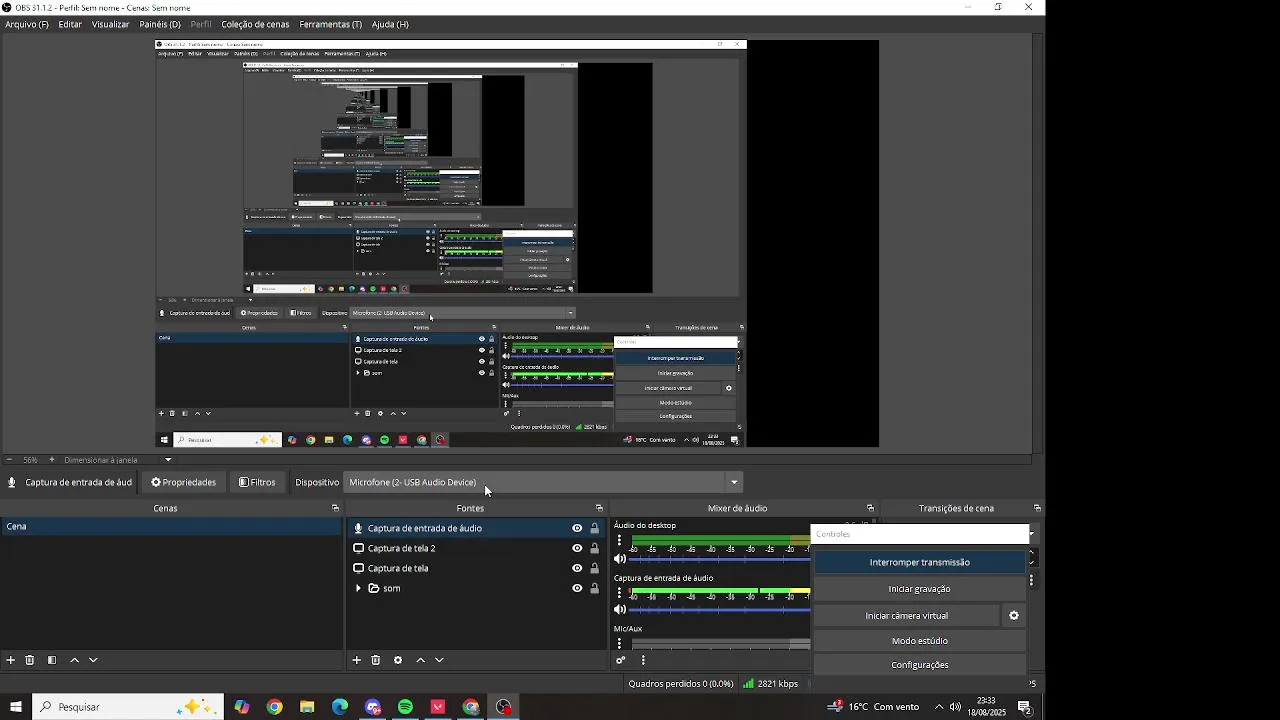Image resolution: width=1280 pixels, height=720 pixels.
Task: Open Captura de entrada de áudio mixer options
Action: (x=619, y=592)
